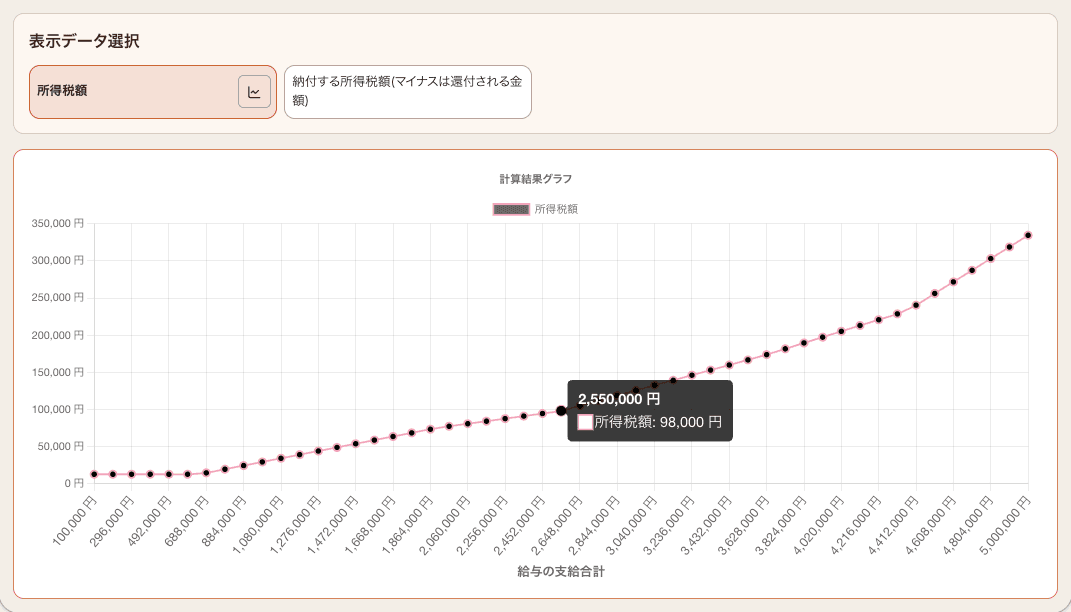Screen dimensions: 1071x612
Task: Click the 給与の支給合計 axis title
Action: tap(560, 573)
